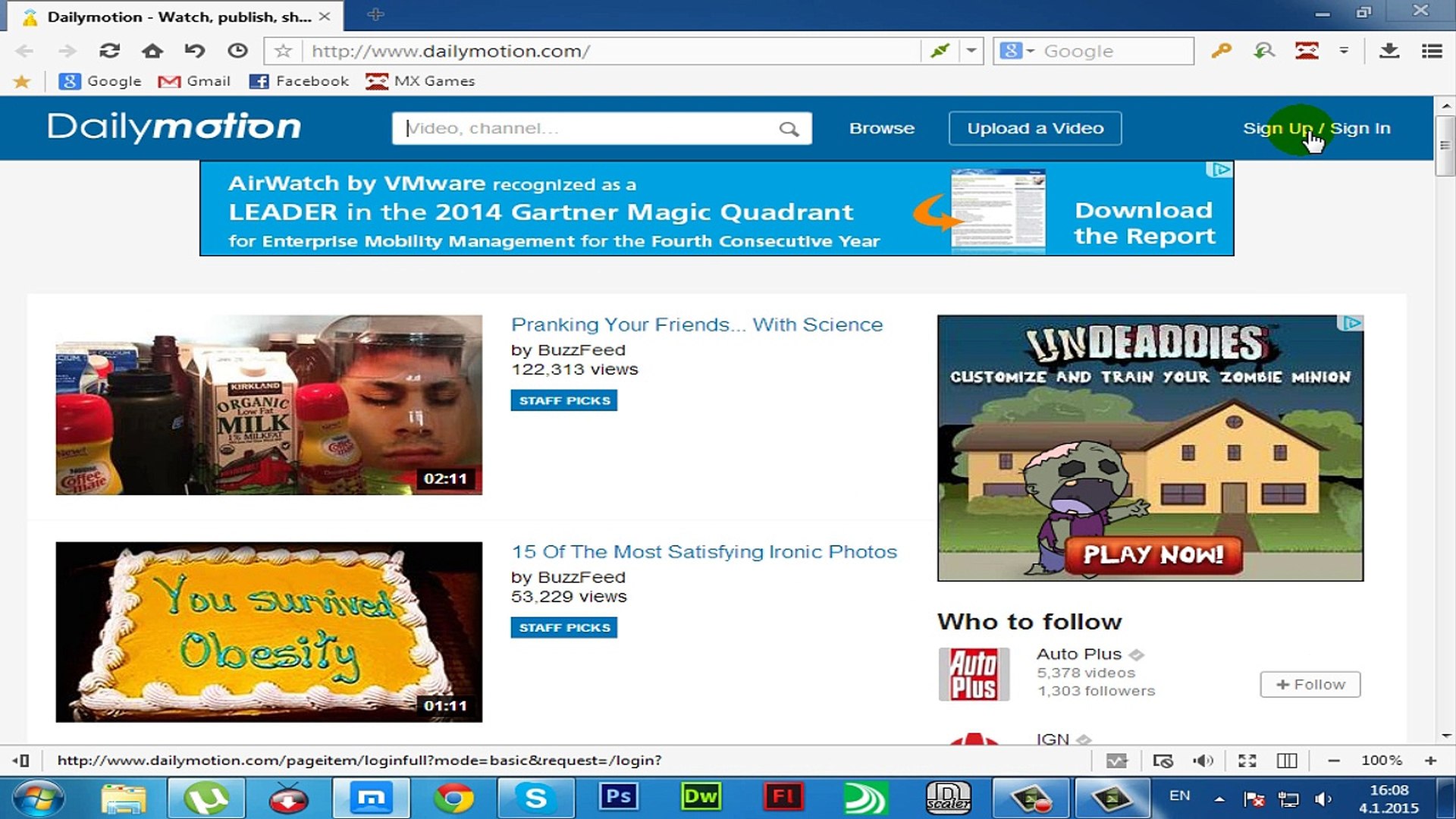Click the Upload a Video button
The image size is (1456, 819).
(x=1035, y=128)
